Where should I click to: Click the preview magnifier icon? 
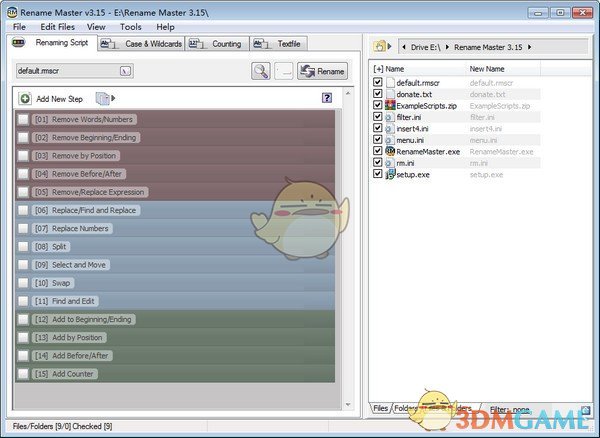pos(261,71)
